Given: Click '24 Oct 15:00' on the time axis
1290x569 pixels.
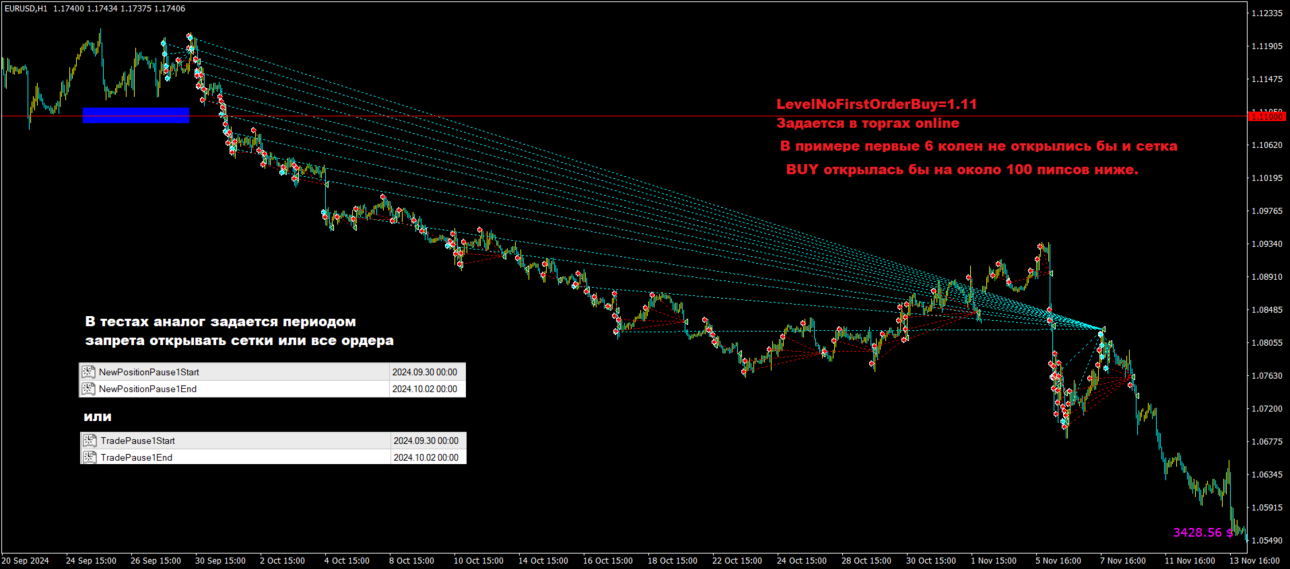Looking at the screenshot, I should (803, 561).
